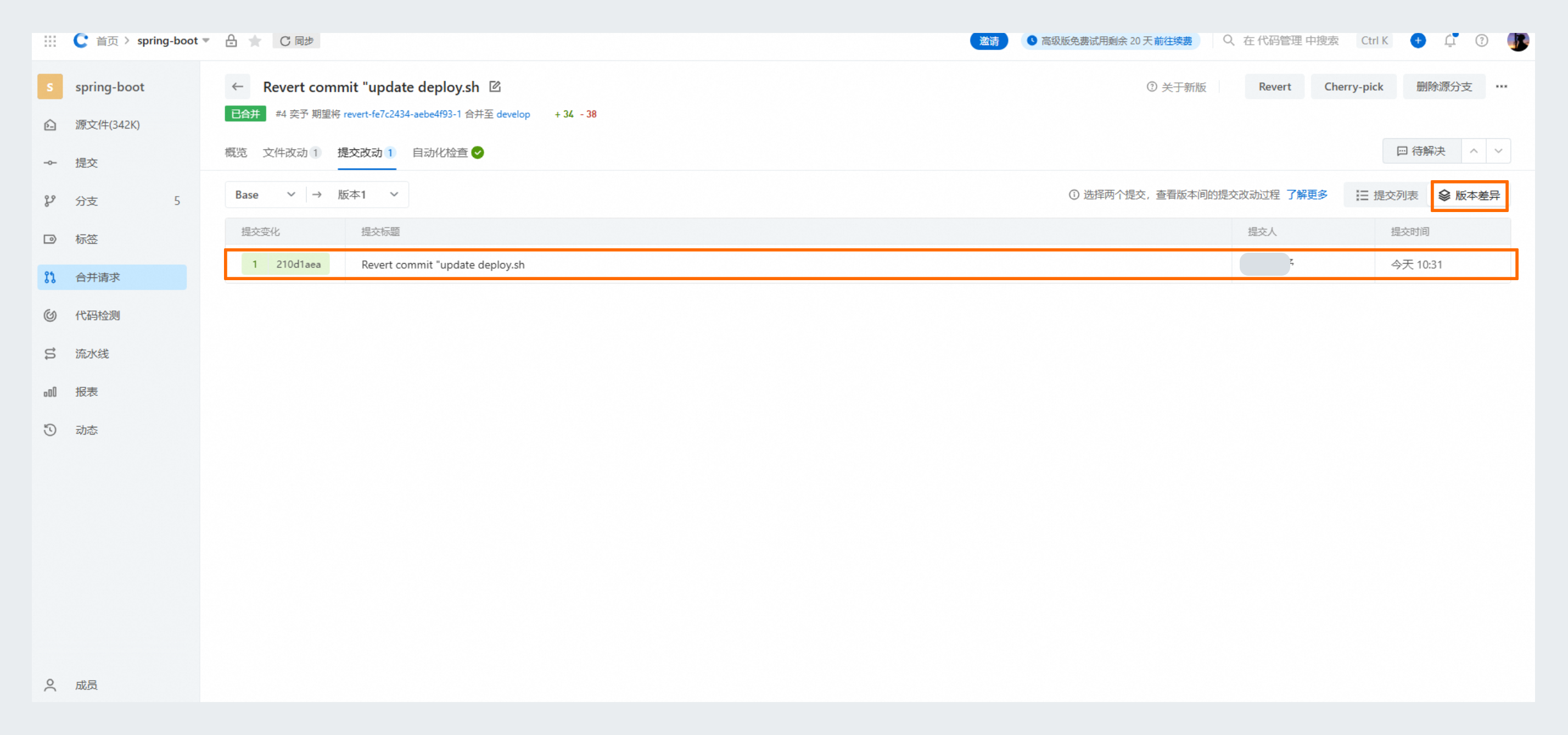The image size is (1568, 735).
Task: Click commit hash 210d1aea
Action: tap(298, 264)
